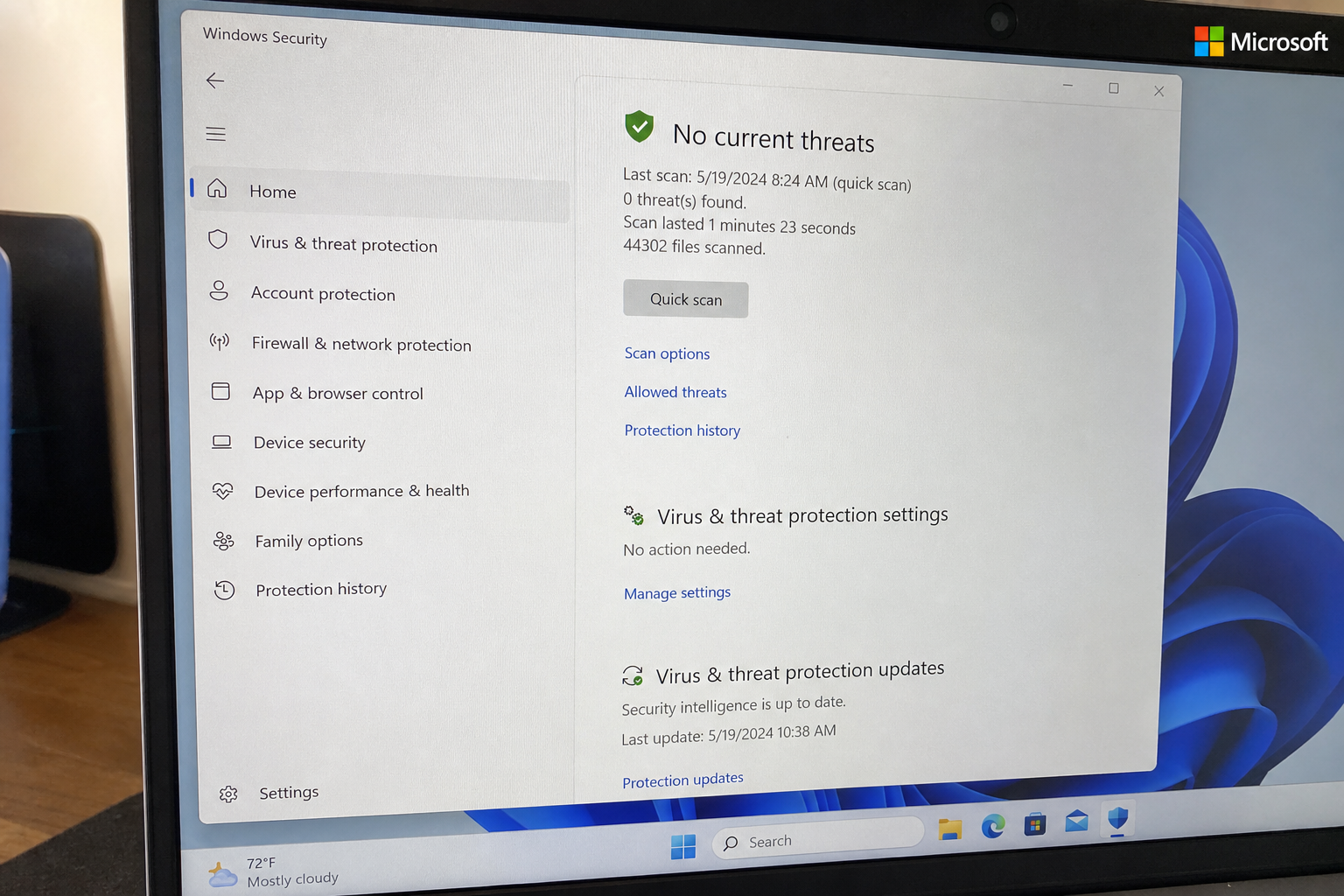Click the No current threats heading

tap(773, 138)
